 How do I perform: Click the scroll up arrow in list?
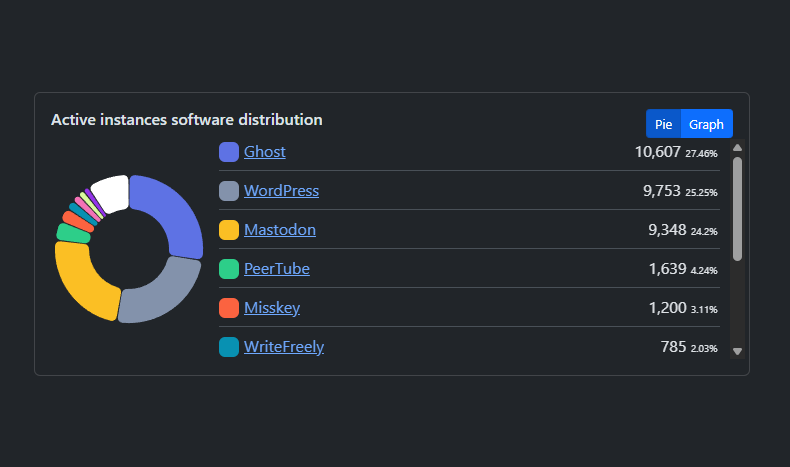click(x=738, y=149)
